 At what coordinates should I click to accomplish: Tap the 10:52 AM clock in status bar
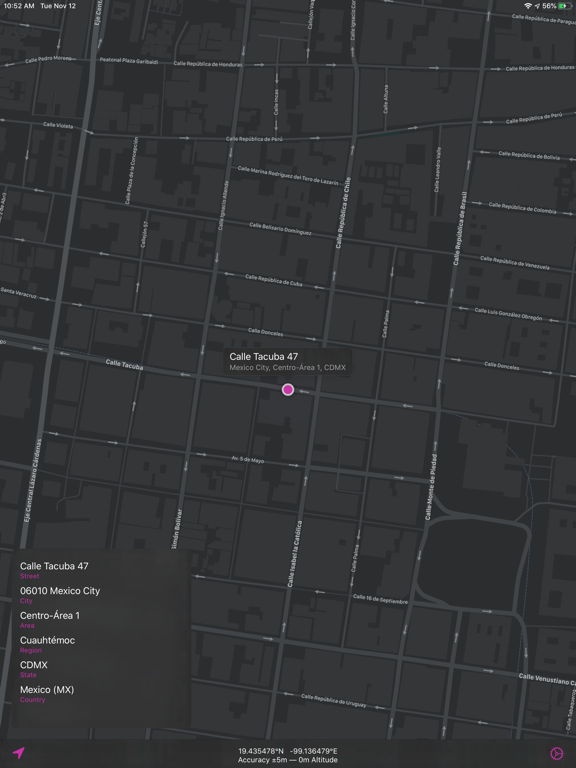tap(19, 6)
